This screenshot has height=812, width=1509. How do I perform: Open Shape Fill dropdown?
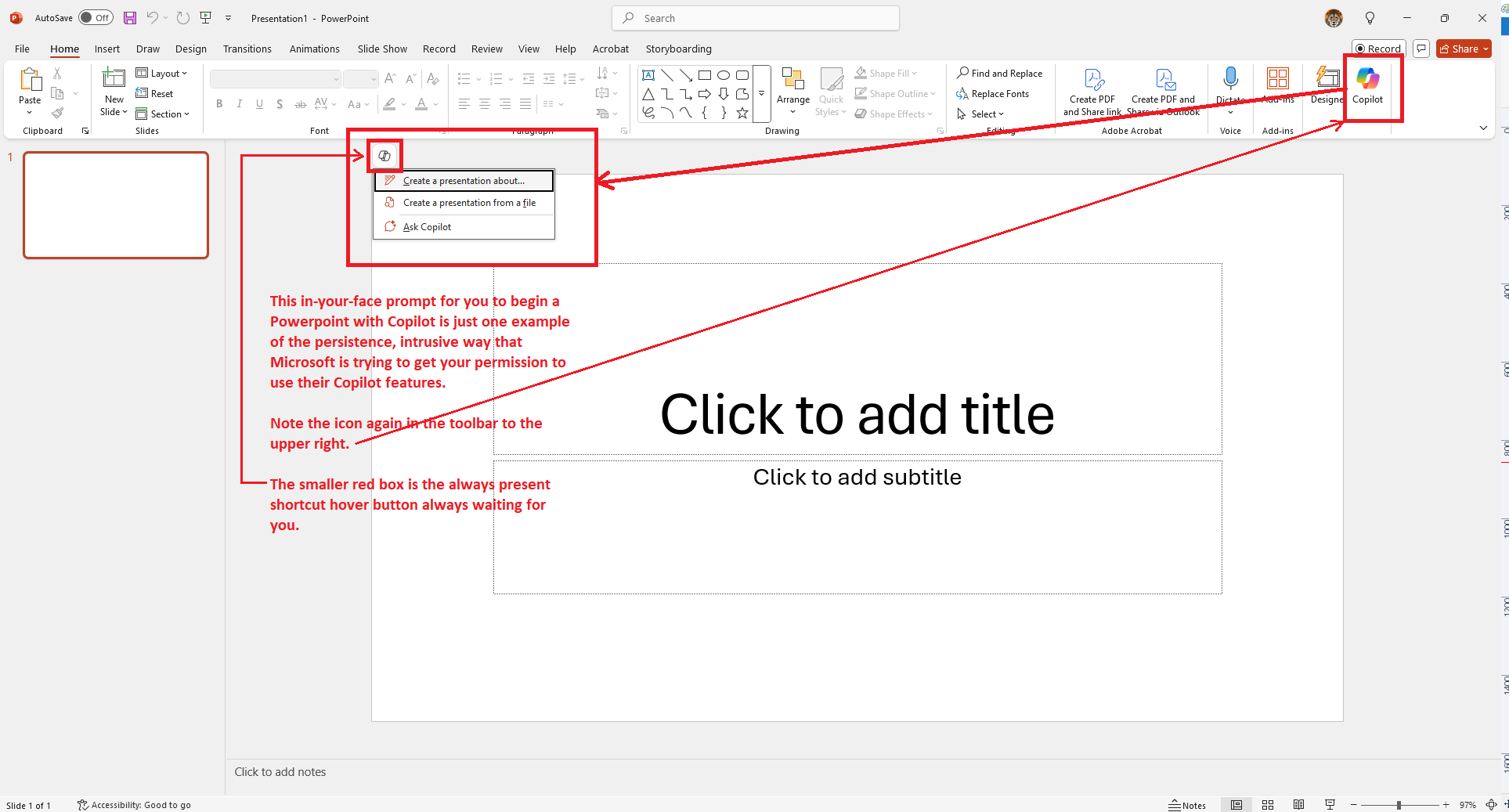pyautogui.click(x=886, y=73)
